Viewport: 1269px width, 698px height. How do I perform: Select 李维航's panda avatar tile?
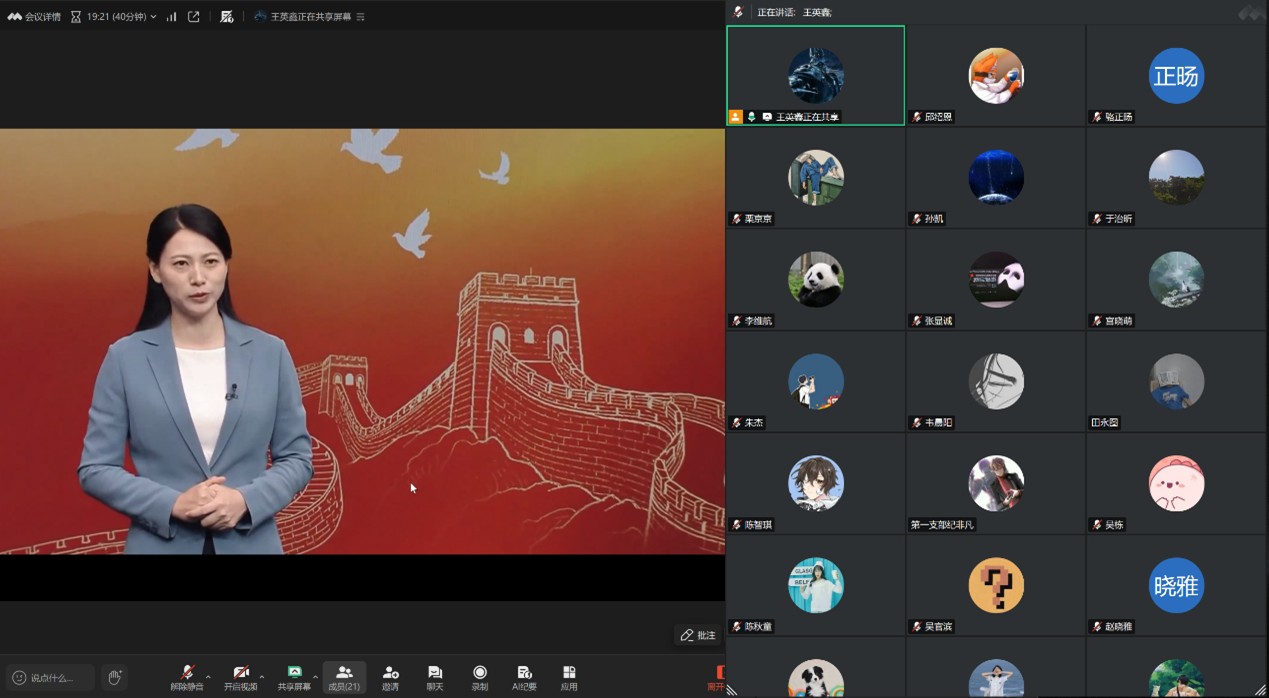pyautogui.click(x=815, y=279)
